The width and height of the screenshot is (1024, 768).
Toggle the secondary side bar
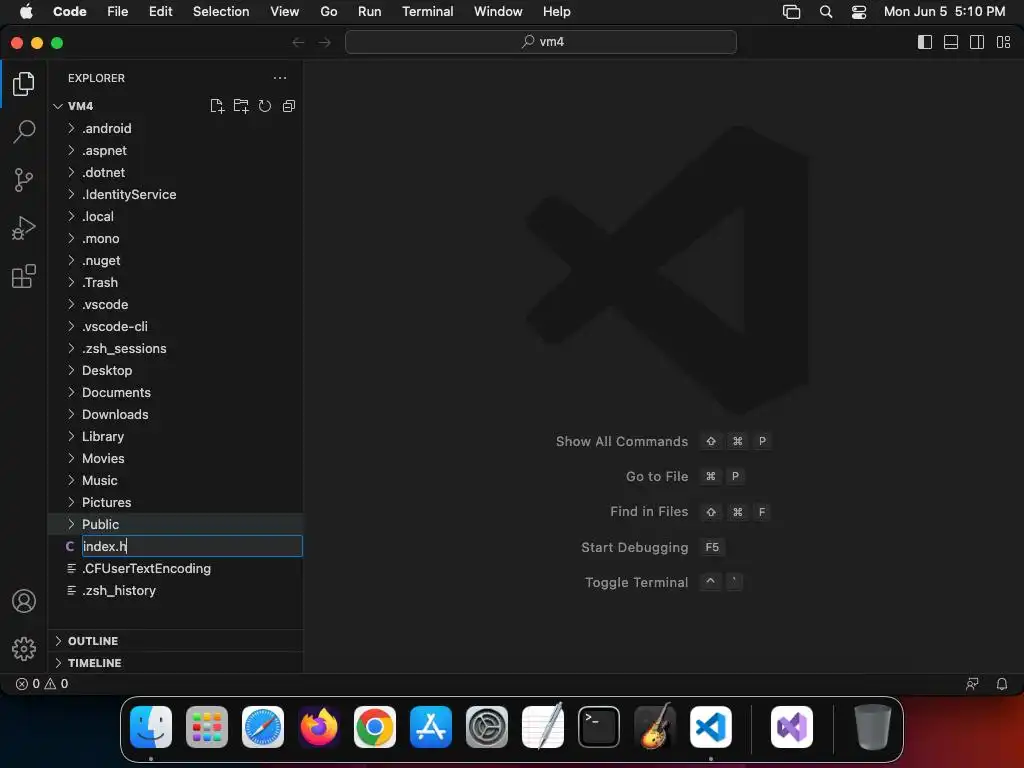click(977, 42)
